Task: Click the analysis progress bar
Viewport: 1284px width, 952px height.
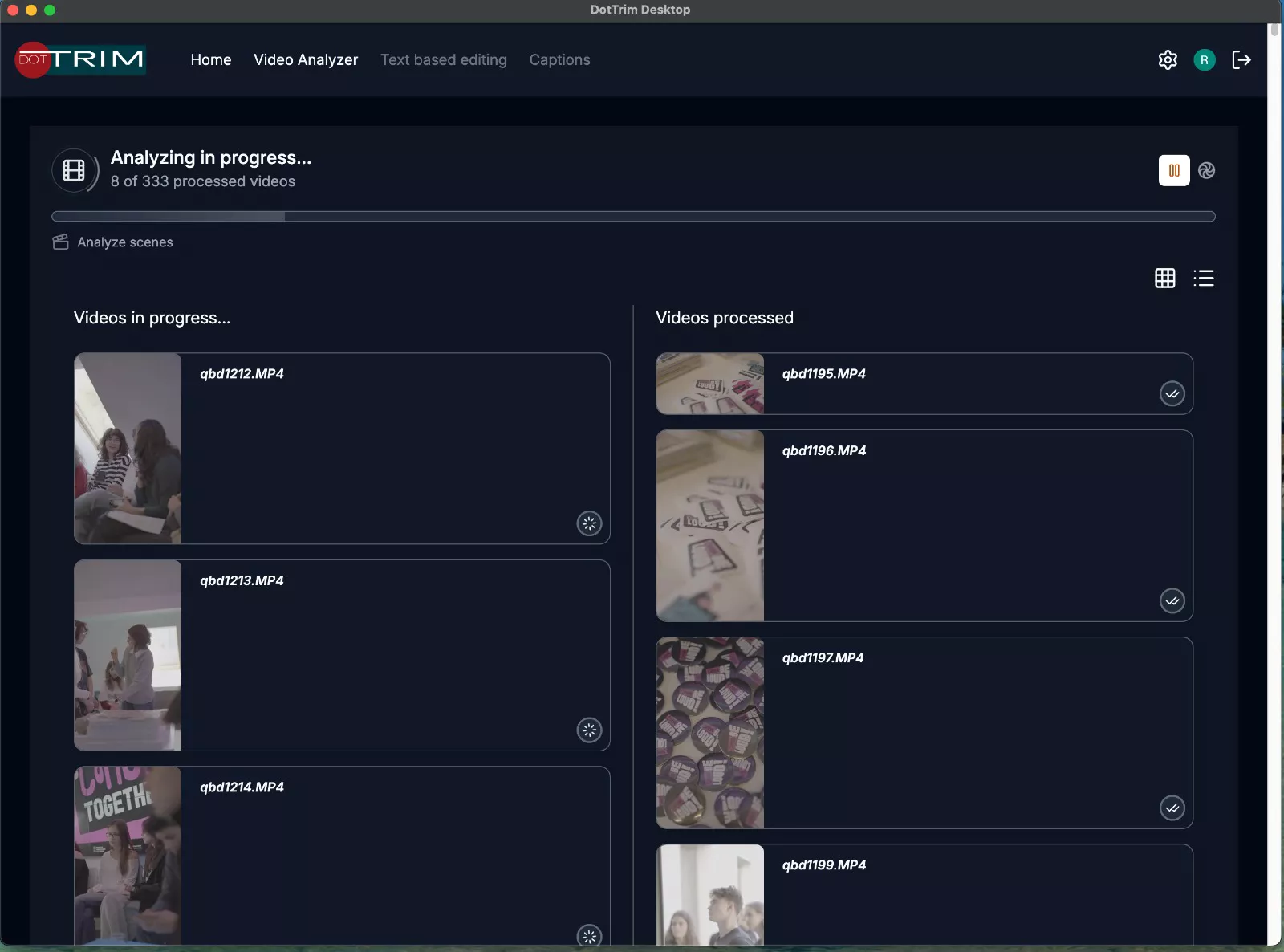Action: point(633,216)
